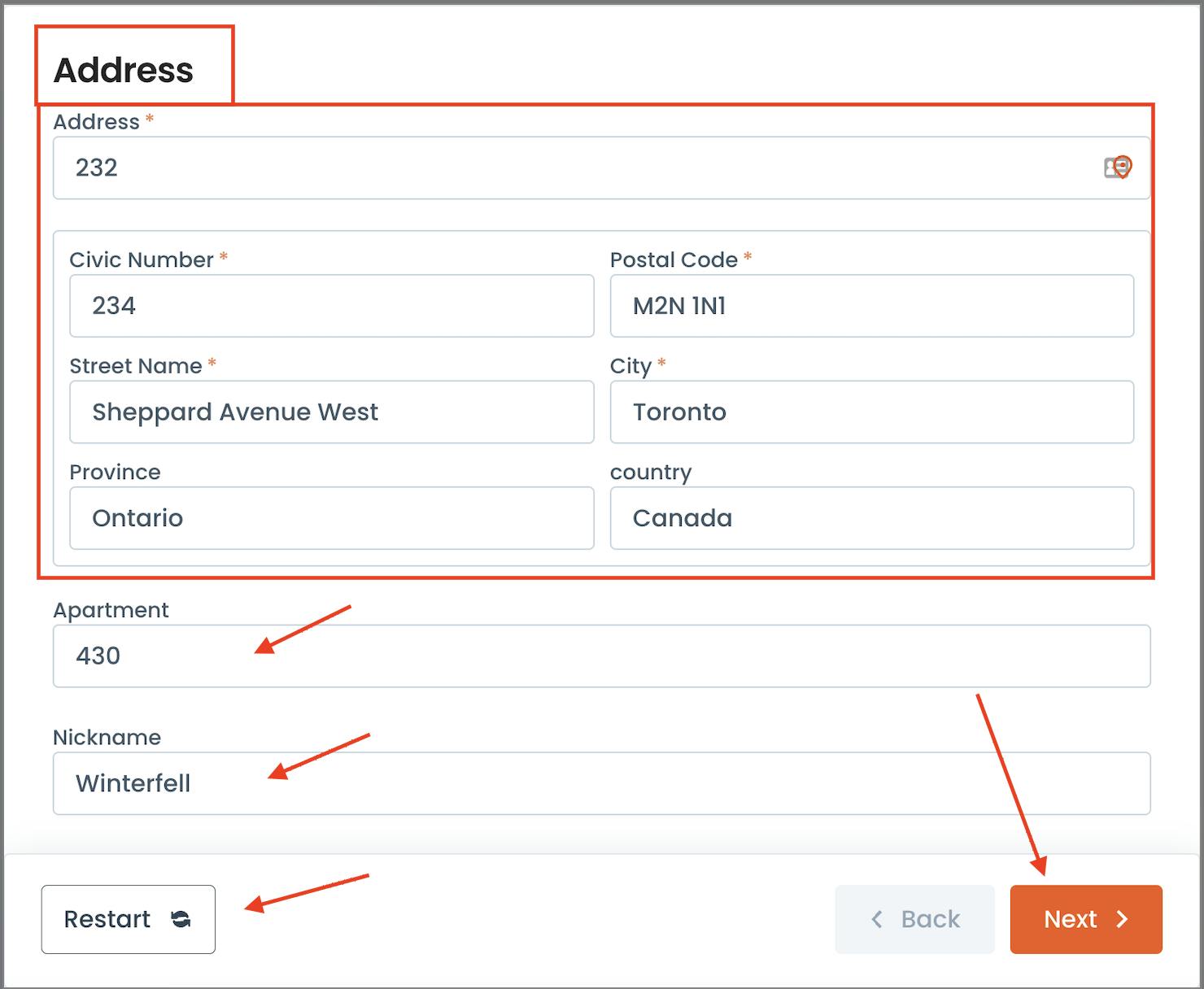Image resolution: width=1204 pixels, height=989 pixels.
Task: Click the right chevron icon beside Next
Action: point(1123,919)
